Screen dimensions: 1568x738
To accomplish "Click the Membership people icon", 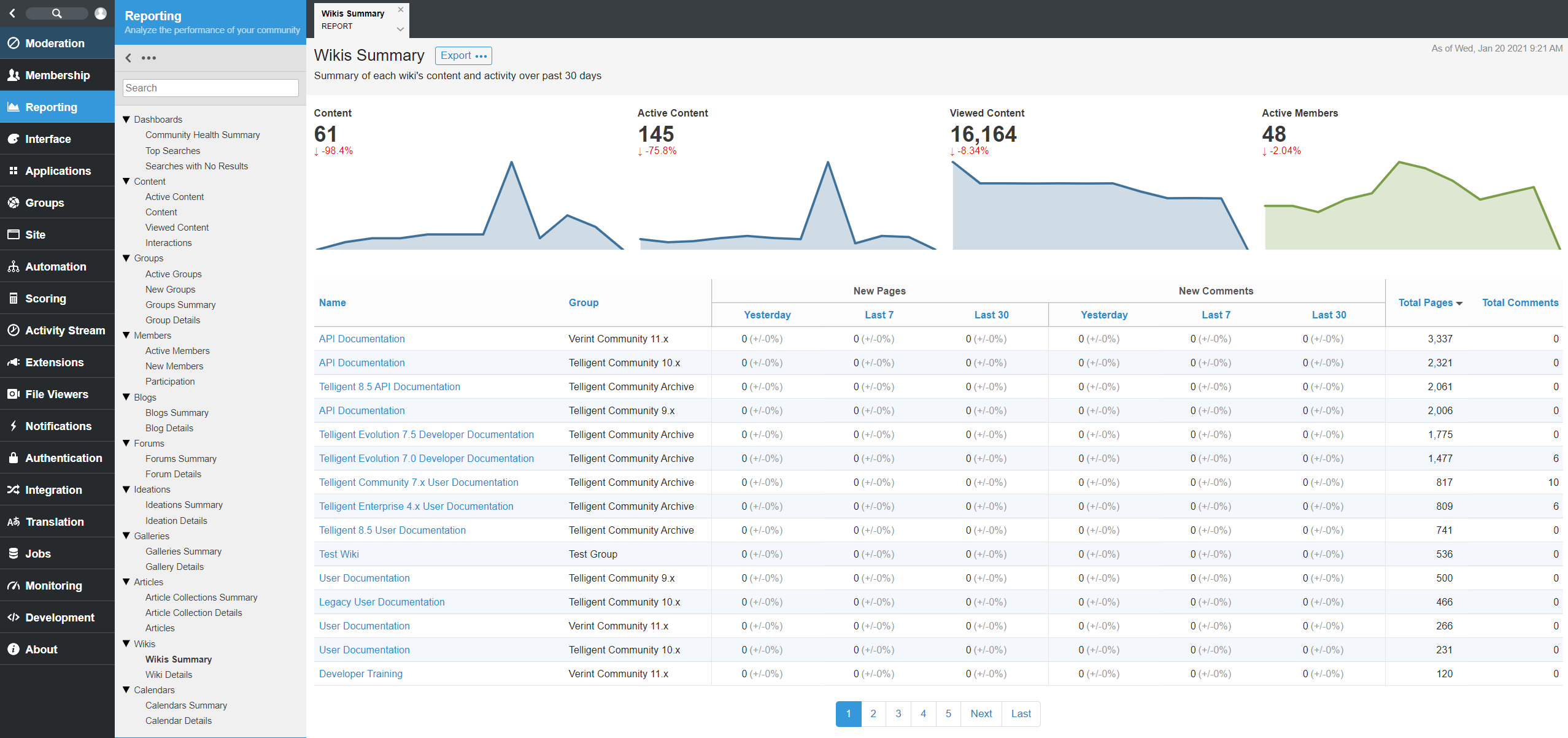I will (13, 75).
